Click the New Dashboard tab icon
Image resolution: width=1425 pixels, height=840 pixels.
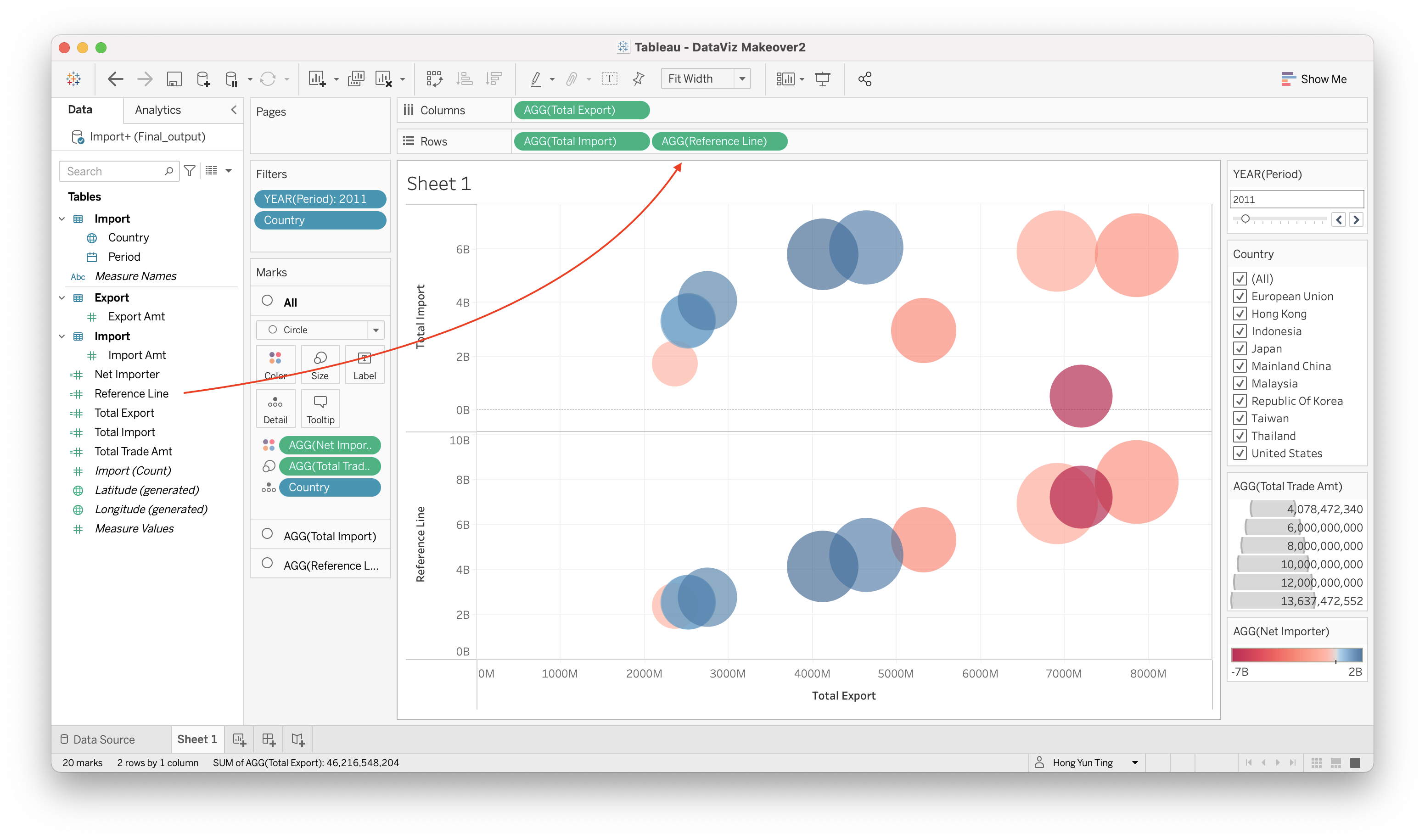pyautogui.click(x=269, y=739)
